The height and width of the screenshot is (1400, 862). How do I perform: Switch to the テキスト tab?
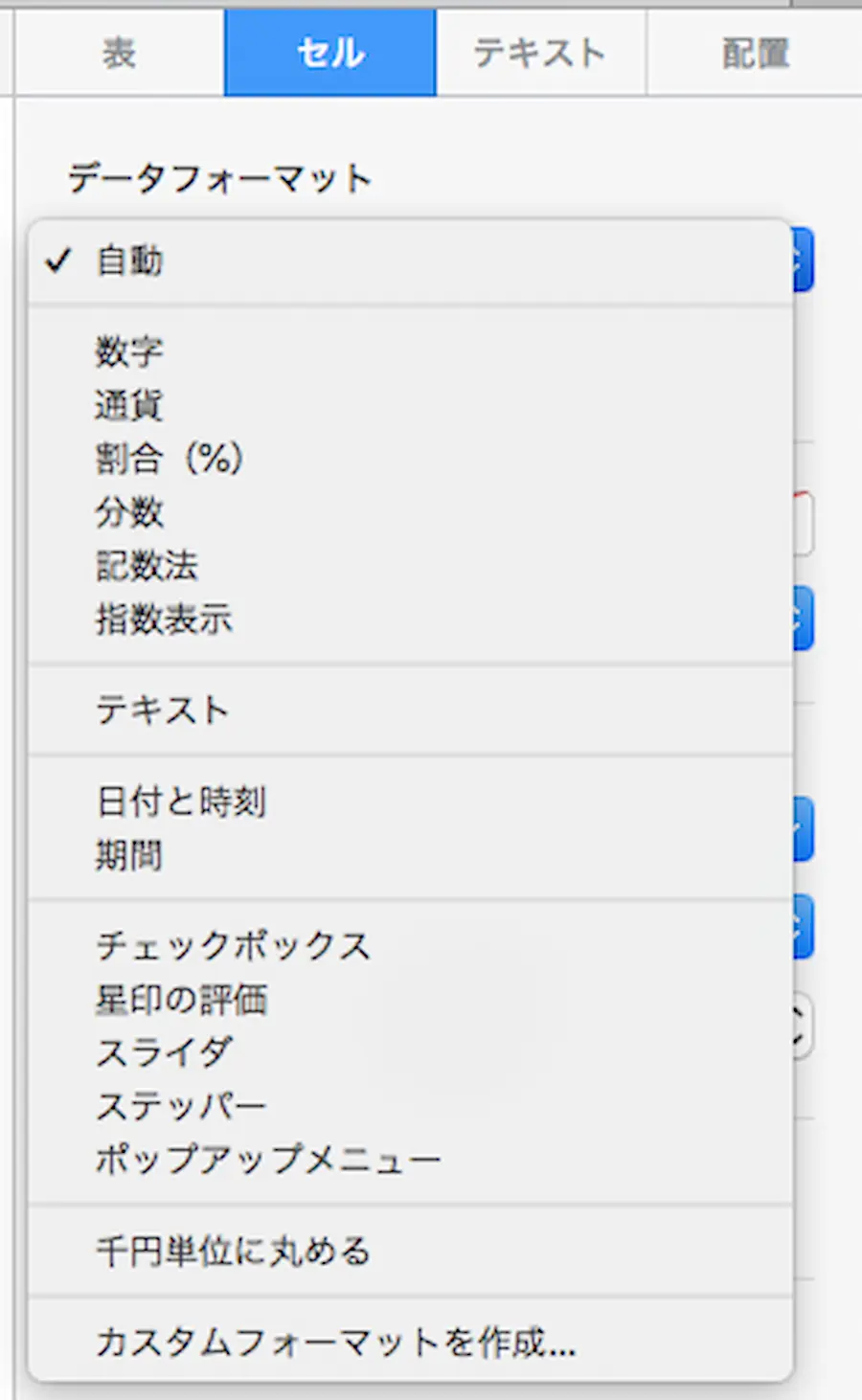[540, 54]
